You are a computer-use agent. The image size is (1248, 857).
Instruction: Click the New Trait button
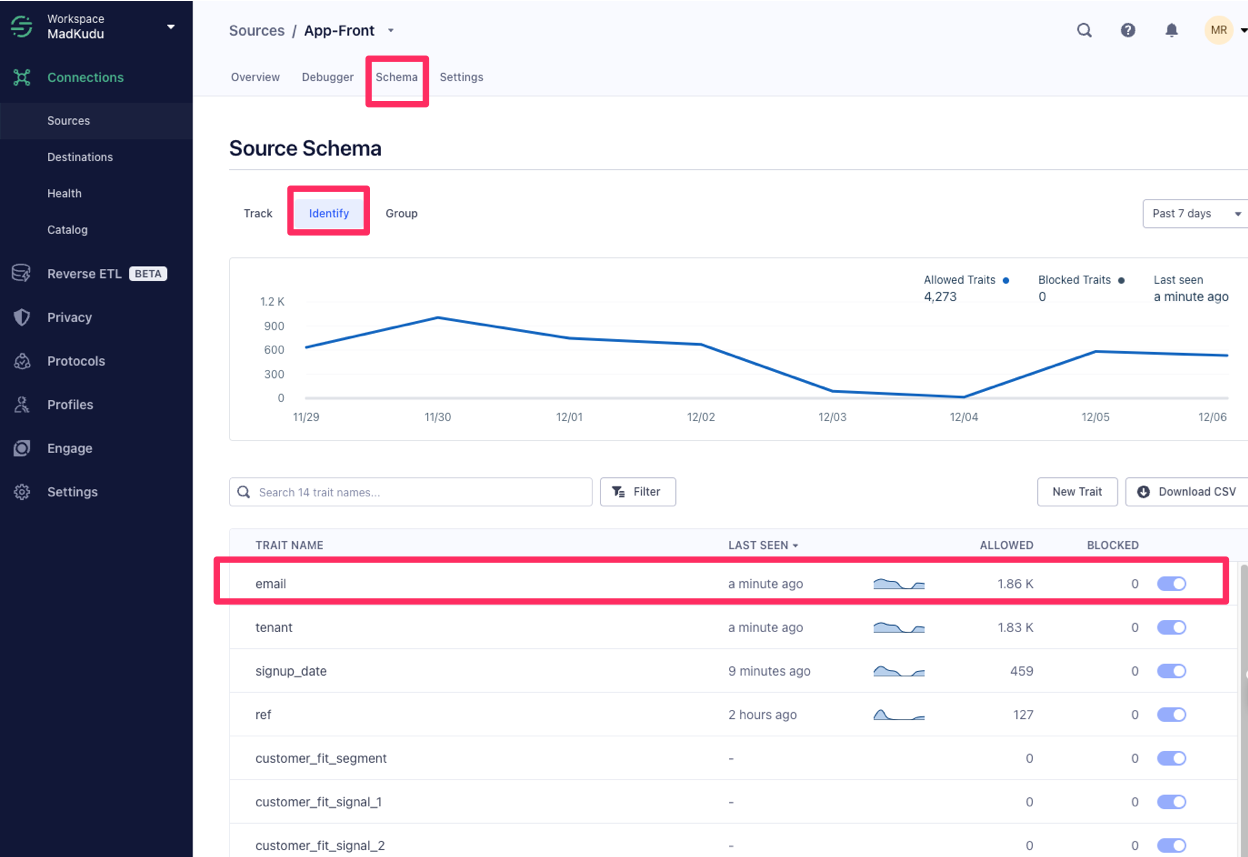tap(1077, 491)
